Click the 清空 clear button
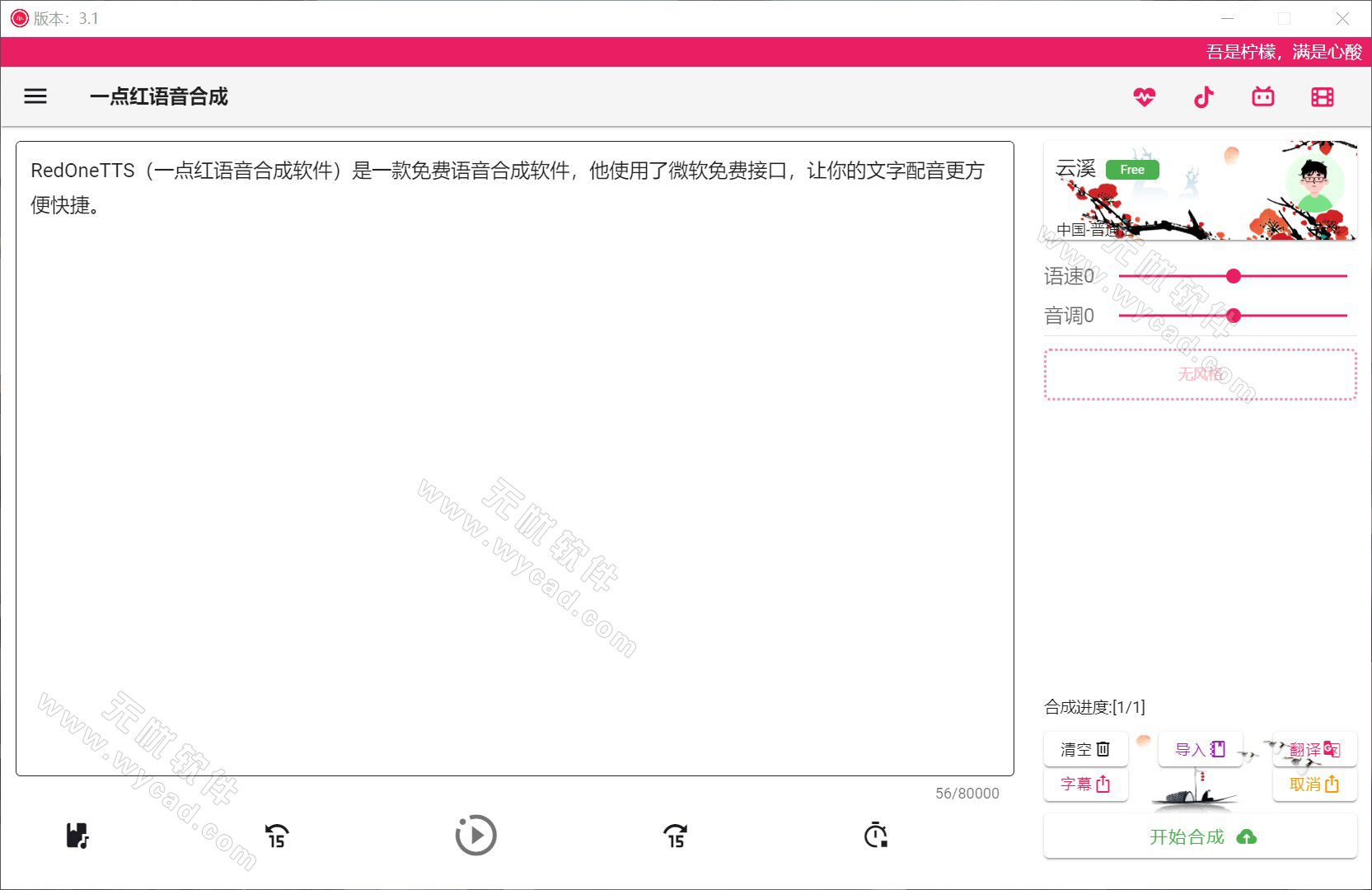 [x=1085, y=749]
